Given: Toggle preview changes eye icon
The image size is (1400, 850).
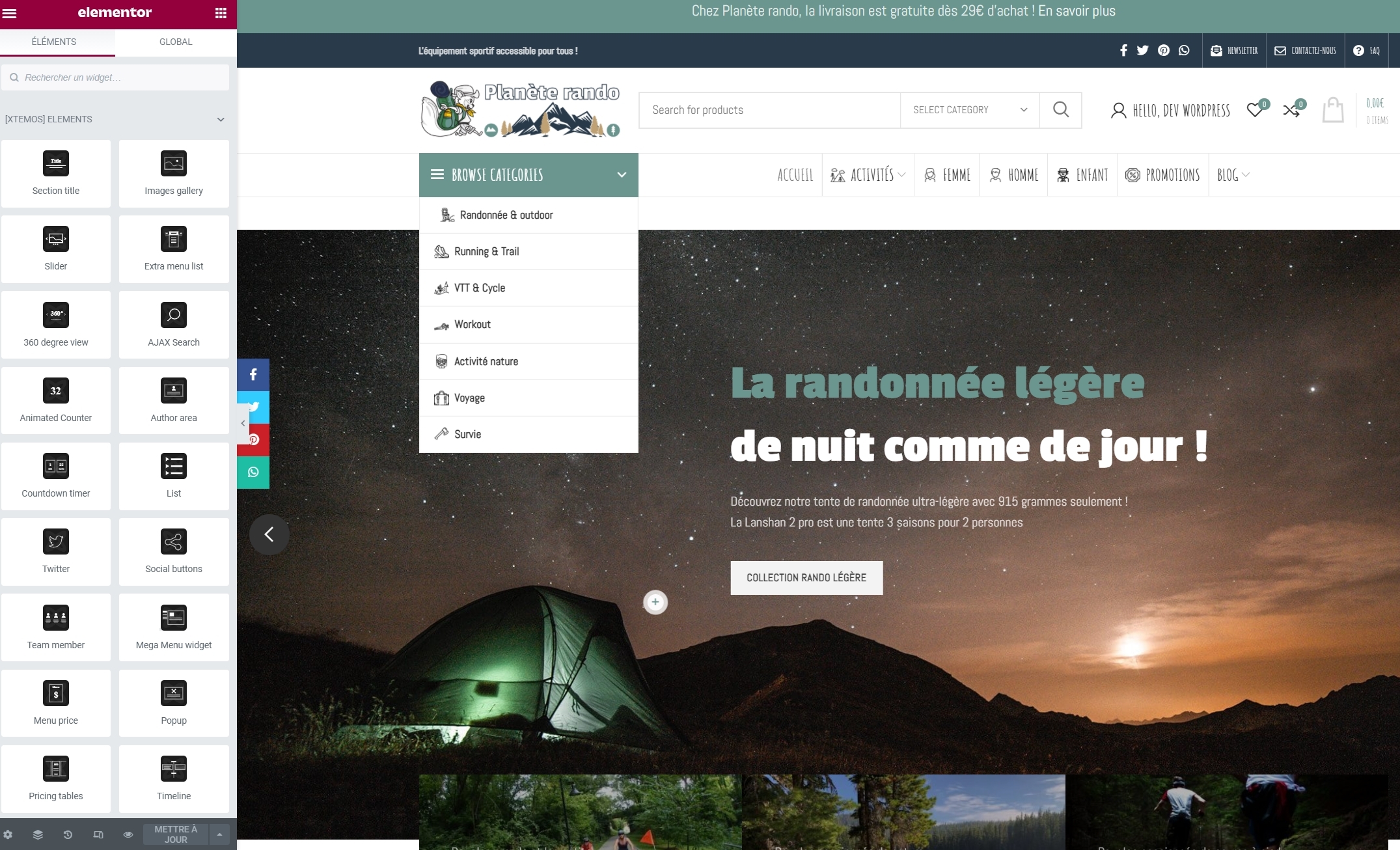Looking at the screenshot, I should (x=128, y=834).
